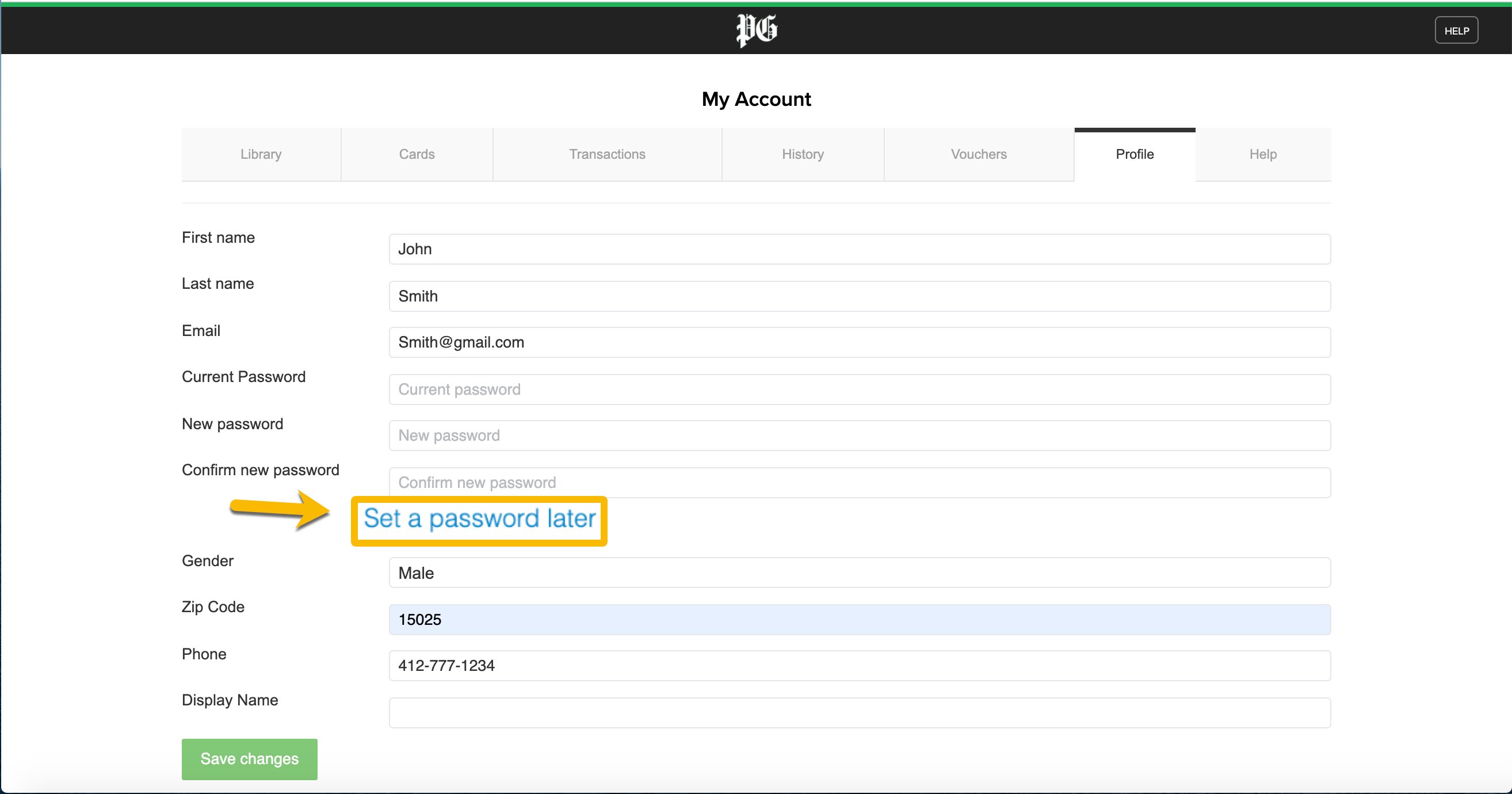Viewport: 1512px width, 794px height.
Task: Focus the New password input
Action: pyautogui.click(x=859, y=436)
